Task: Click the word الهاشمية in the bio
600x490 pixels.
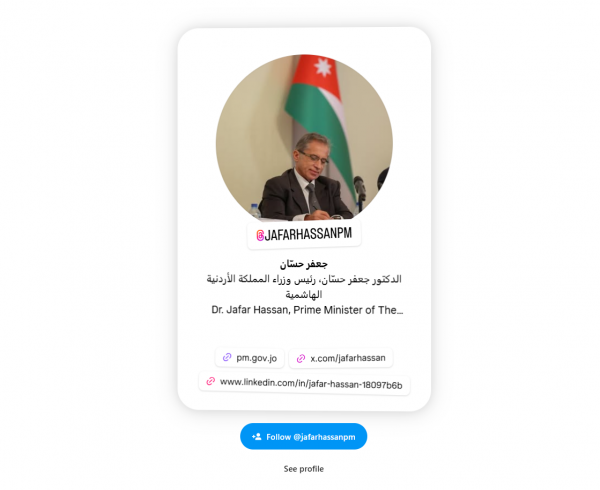Action: (304, 295)
